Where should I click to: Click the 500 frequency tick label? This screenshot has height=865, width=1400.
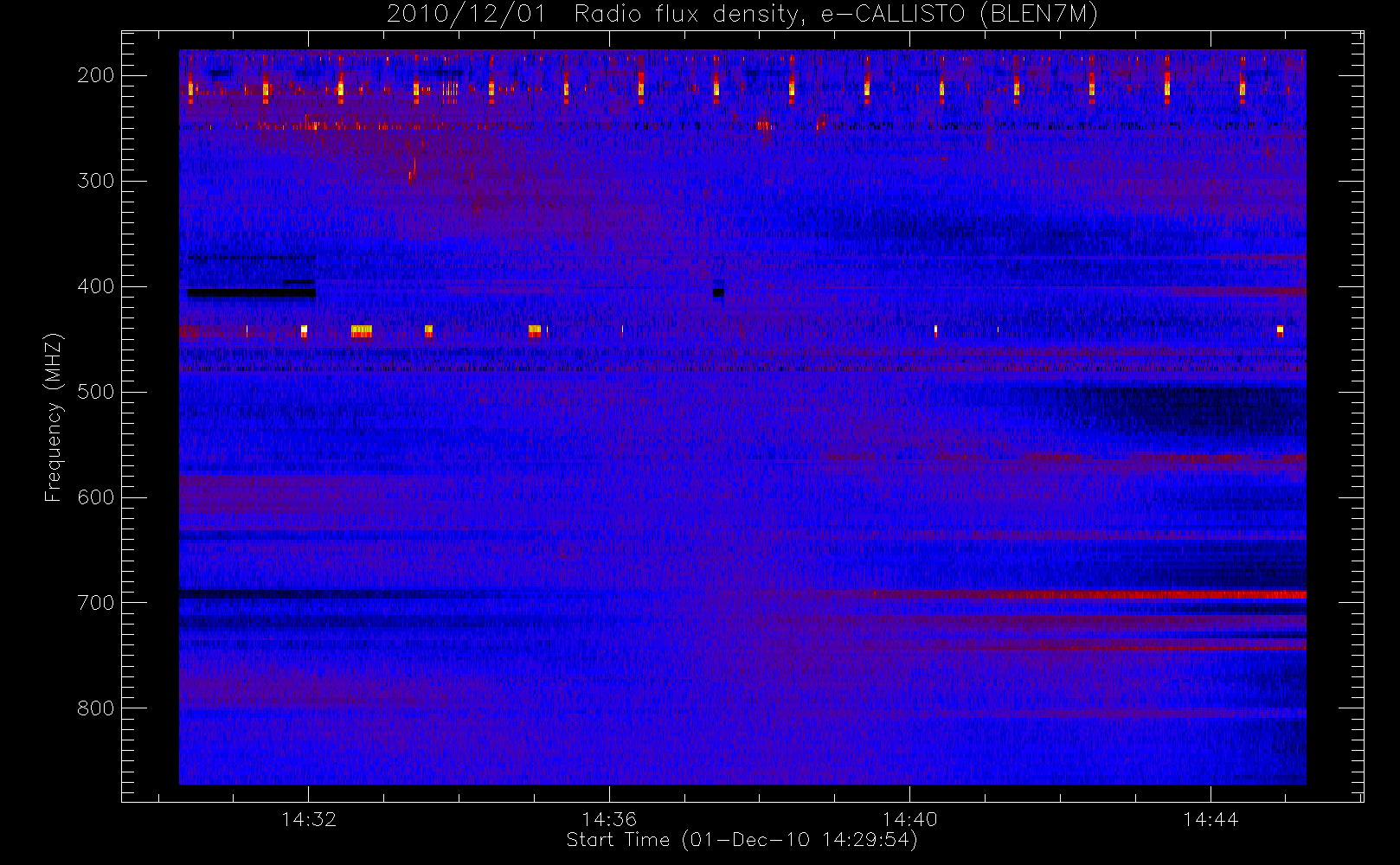click(96, 392)
